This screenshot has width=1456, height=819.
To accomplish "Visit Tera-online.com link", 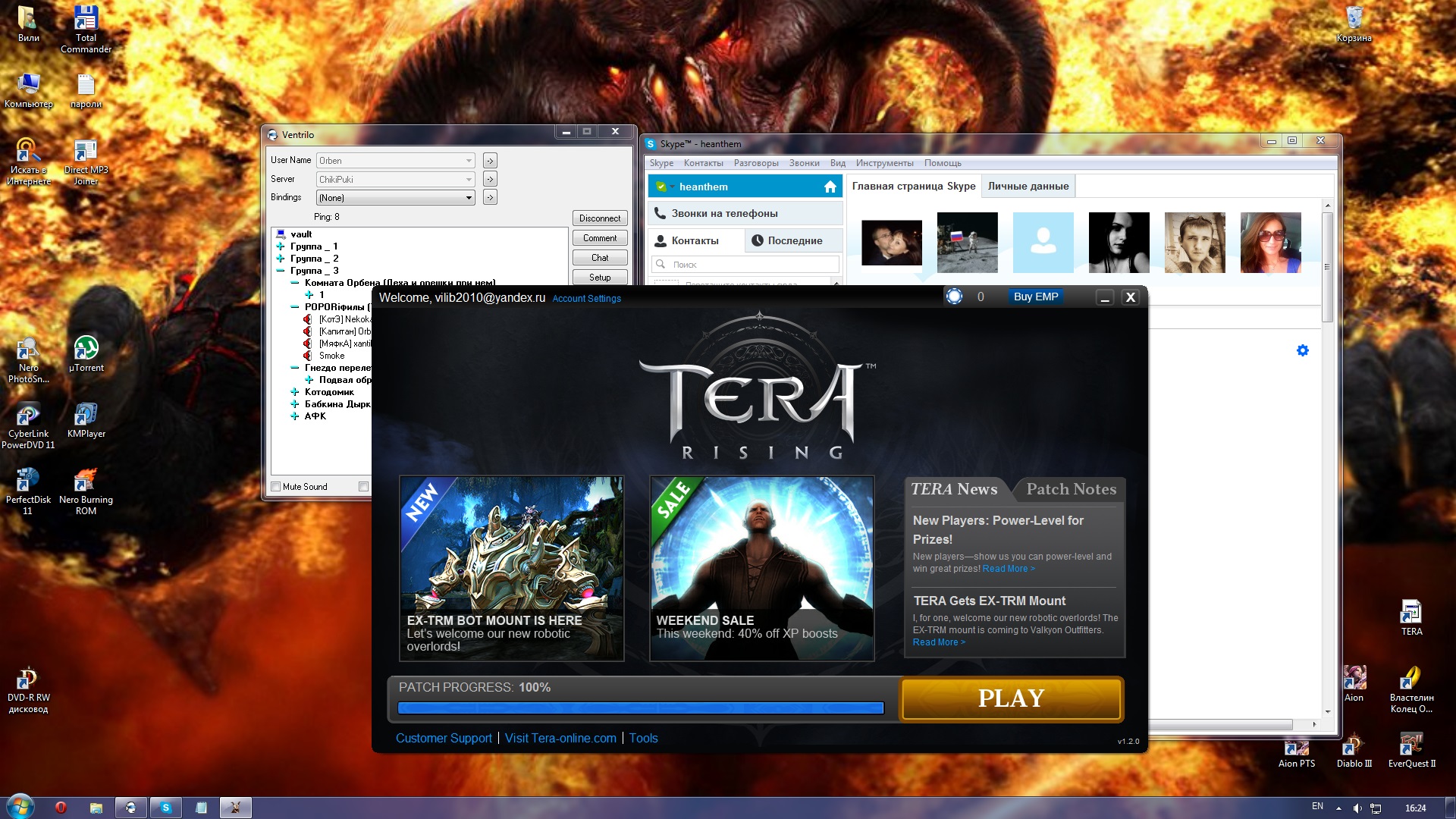I will click(x=560, y=738).
